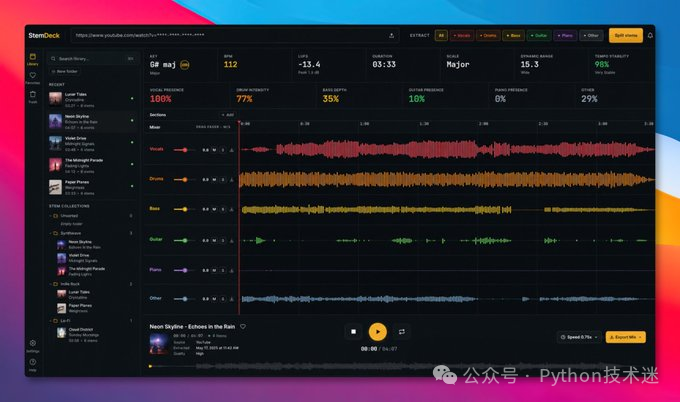Mute the Drums track

pyautogui.click(x=214, y=179)
